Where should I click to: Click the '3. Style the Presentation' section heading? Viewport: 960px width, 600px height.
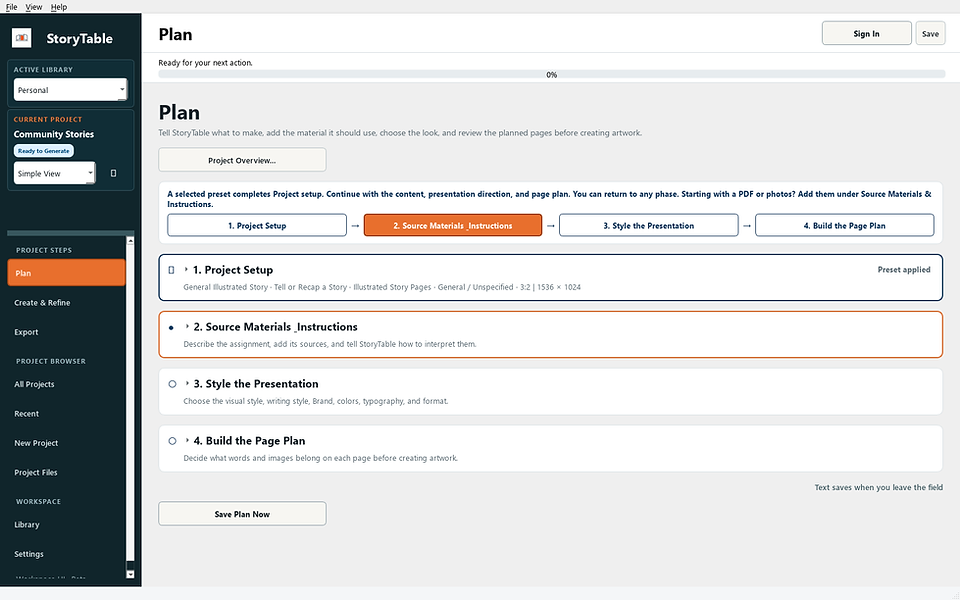pos(256,384)
